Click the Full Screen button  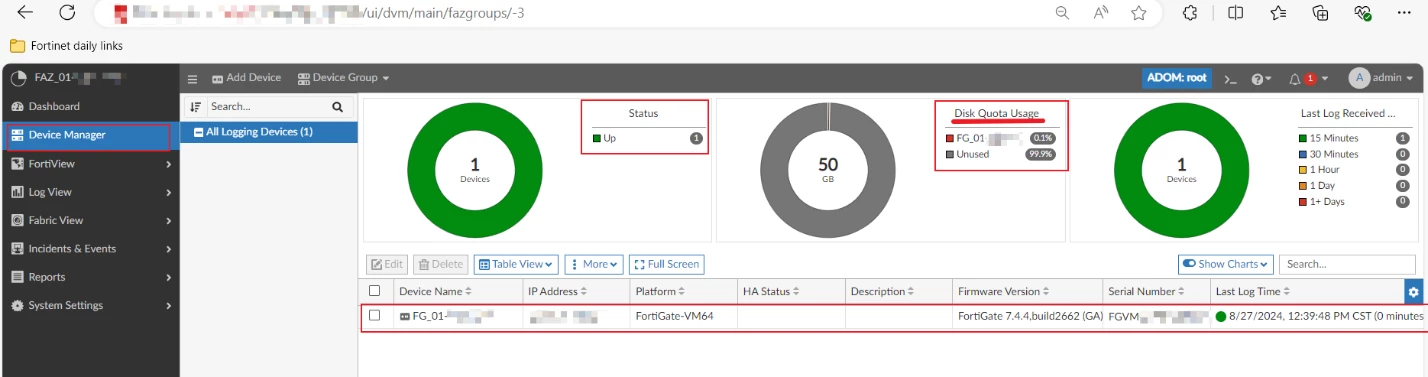pyautogui.click(x=666, y=264)
